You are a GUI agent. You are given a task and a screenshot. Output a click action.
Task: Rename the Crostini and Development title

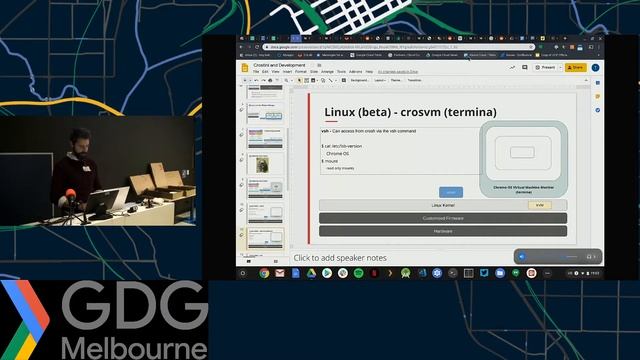pyautogui.click(x=280, y=65)
